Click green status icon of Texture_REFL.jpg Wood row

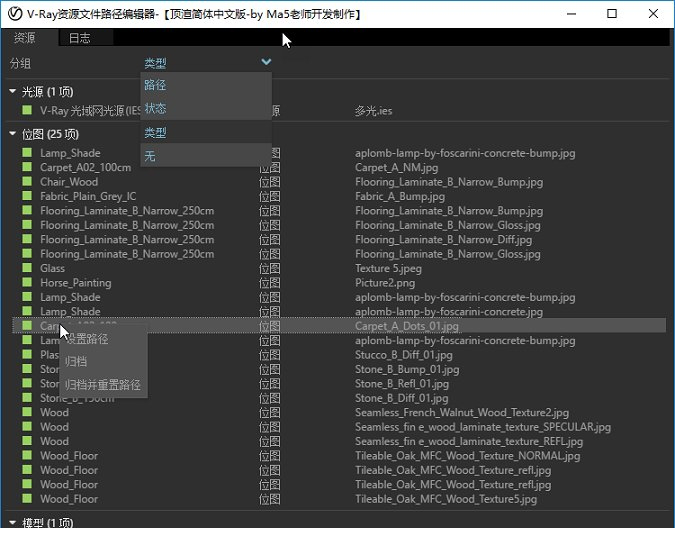pos(27,441)
